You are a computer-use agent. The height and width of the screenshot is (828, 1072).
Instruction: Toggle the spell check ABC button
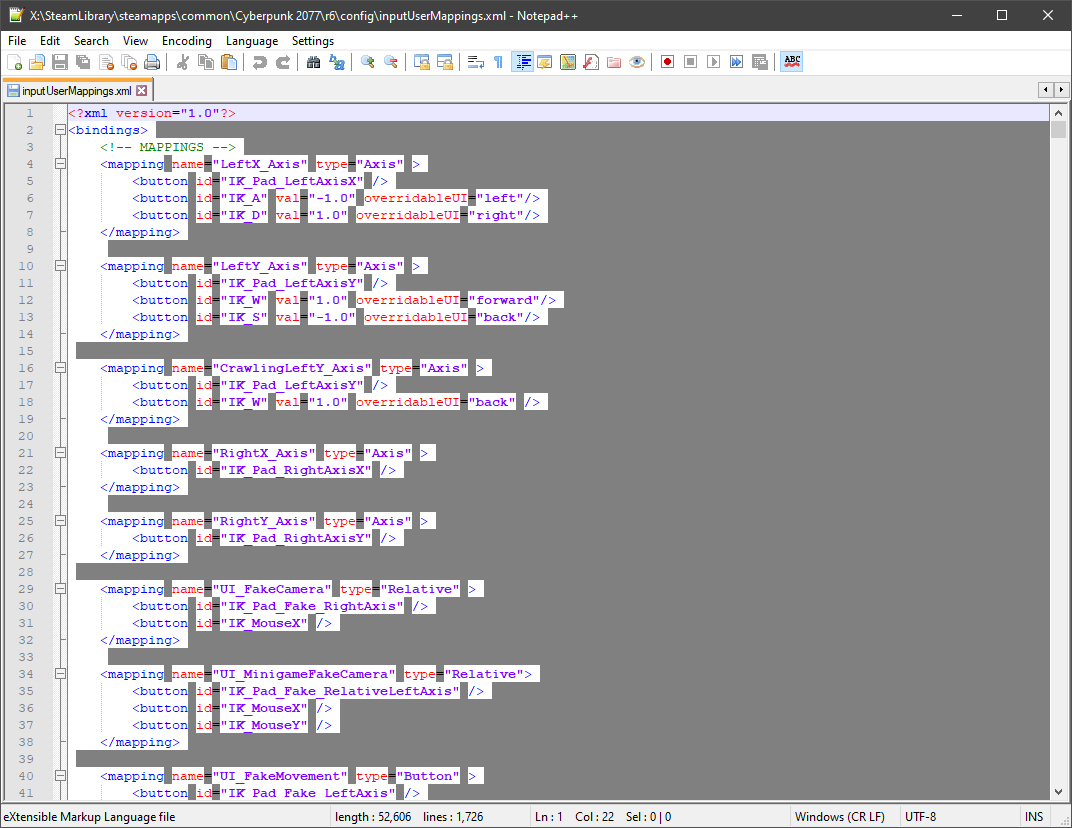point(792,62)
